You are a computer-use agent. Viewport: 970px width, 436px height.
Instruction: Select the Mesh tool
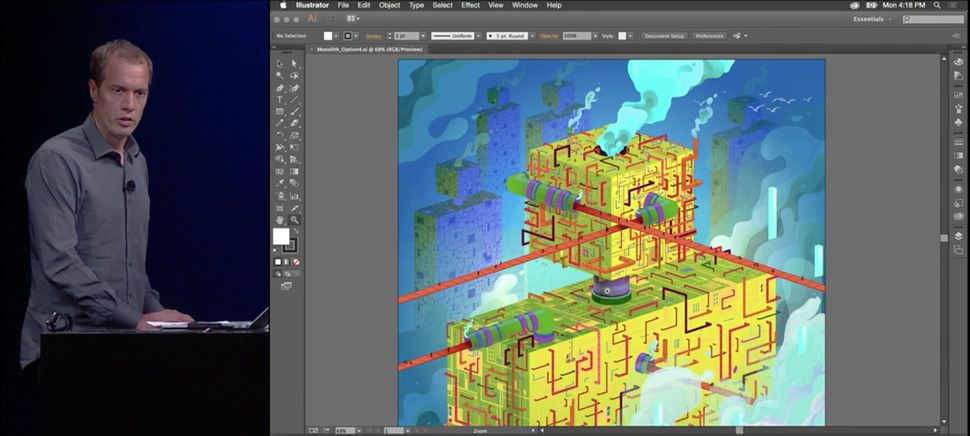point(280,171)
